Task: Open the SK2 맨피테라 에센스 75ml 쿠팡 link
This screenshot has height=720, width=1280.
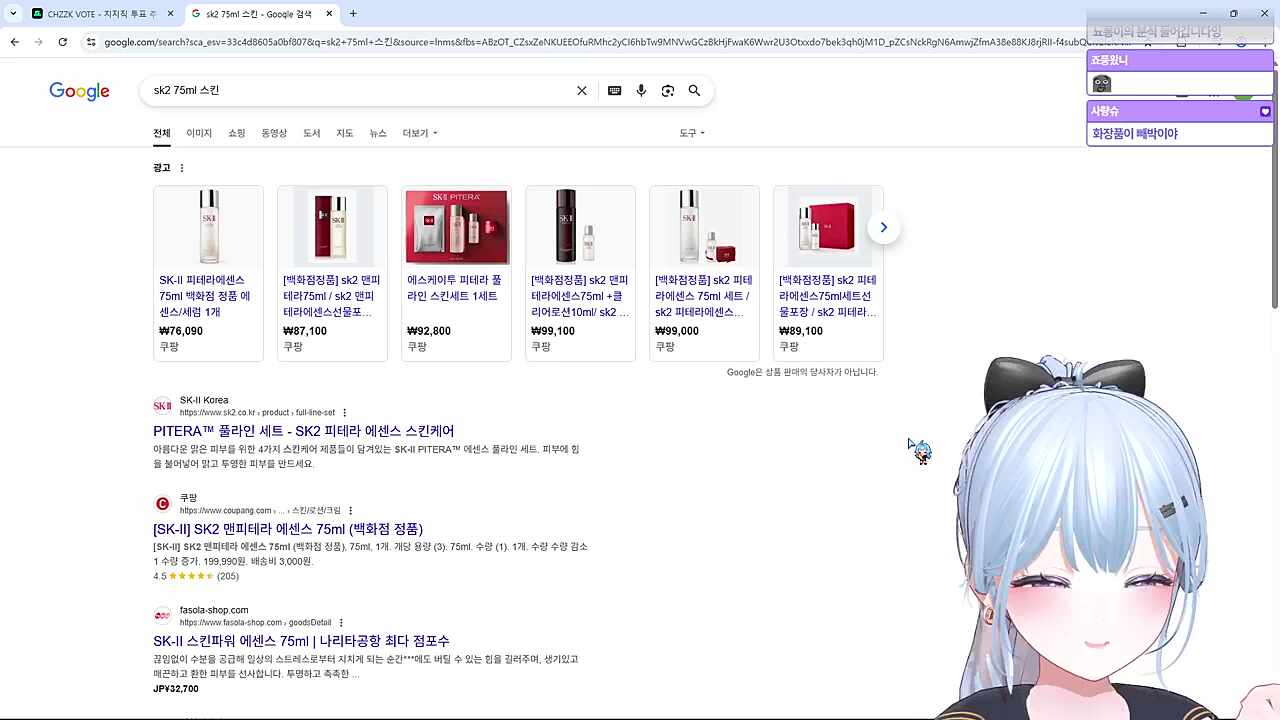Action: [x=288, y=529]
